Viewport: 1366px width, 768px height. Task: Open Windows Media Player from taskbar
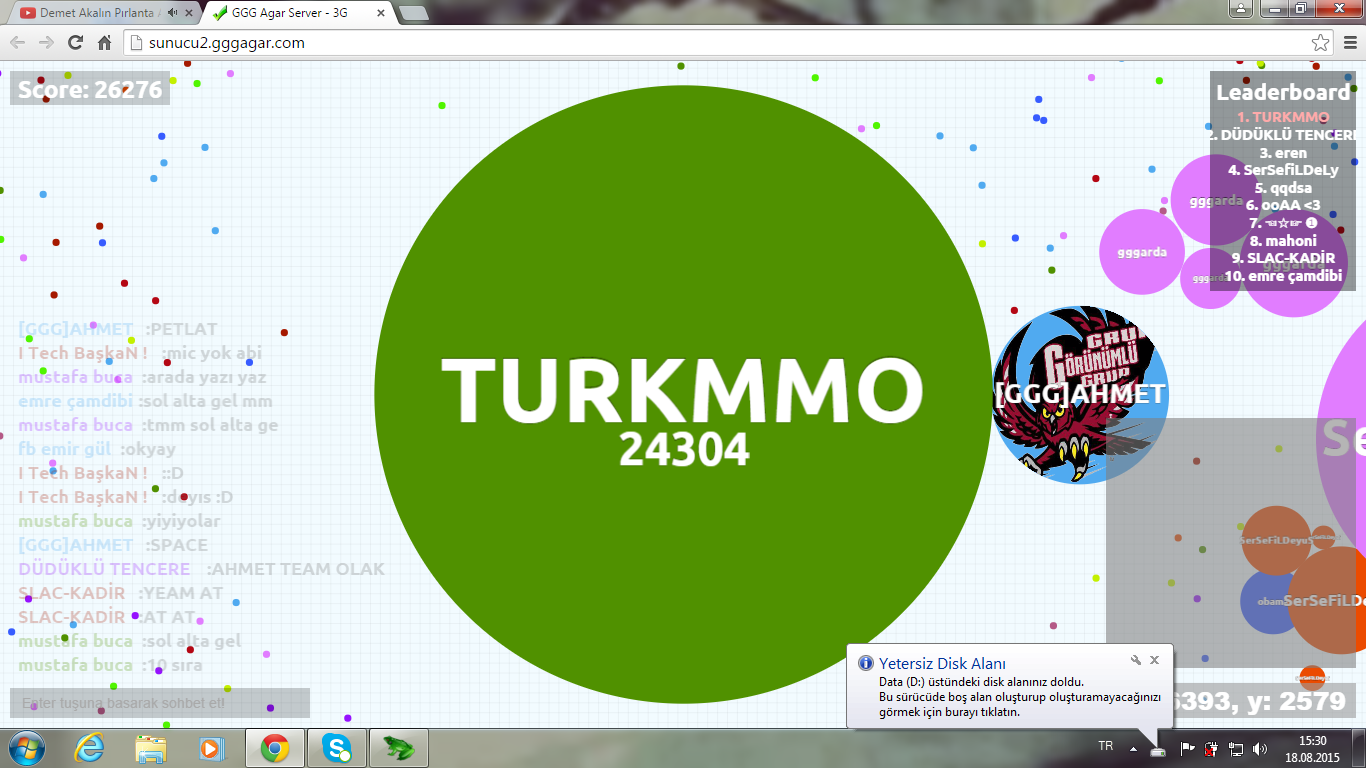pyautogui.click(x=212, y=747)
